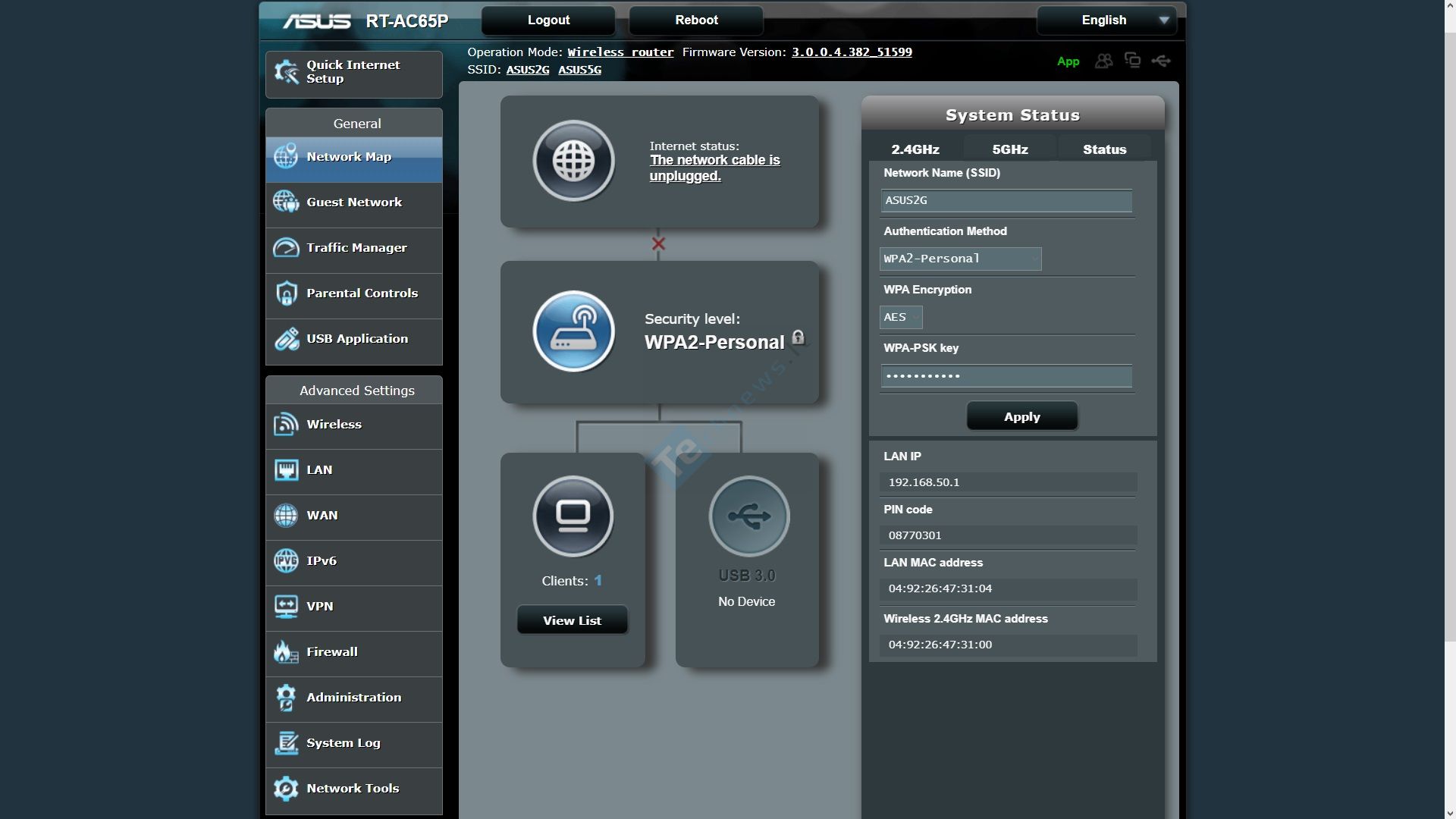Switch to the 2.4GHz tab
The height and width of the screenshot is (819, 1456).
click(915, 149)
